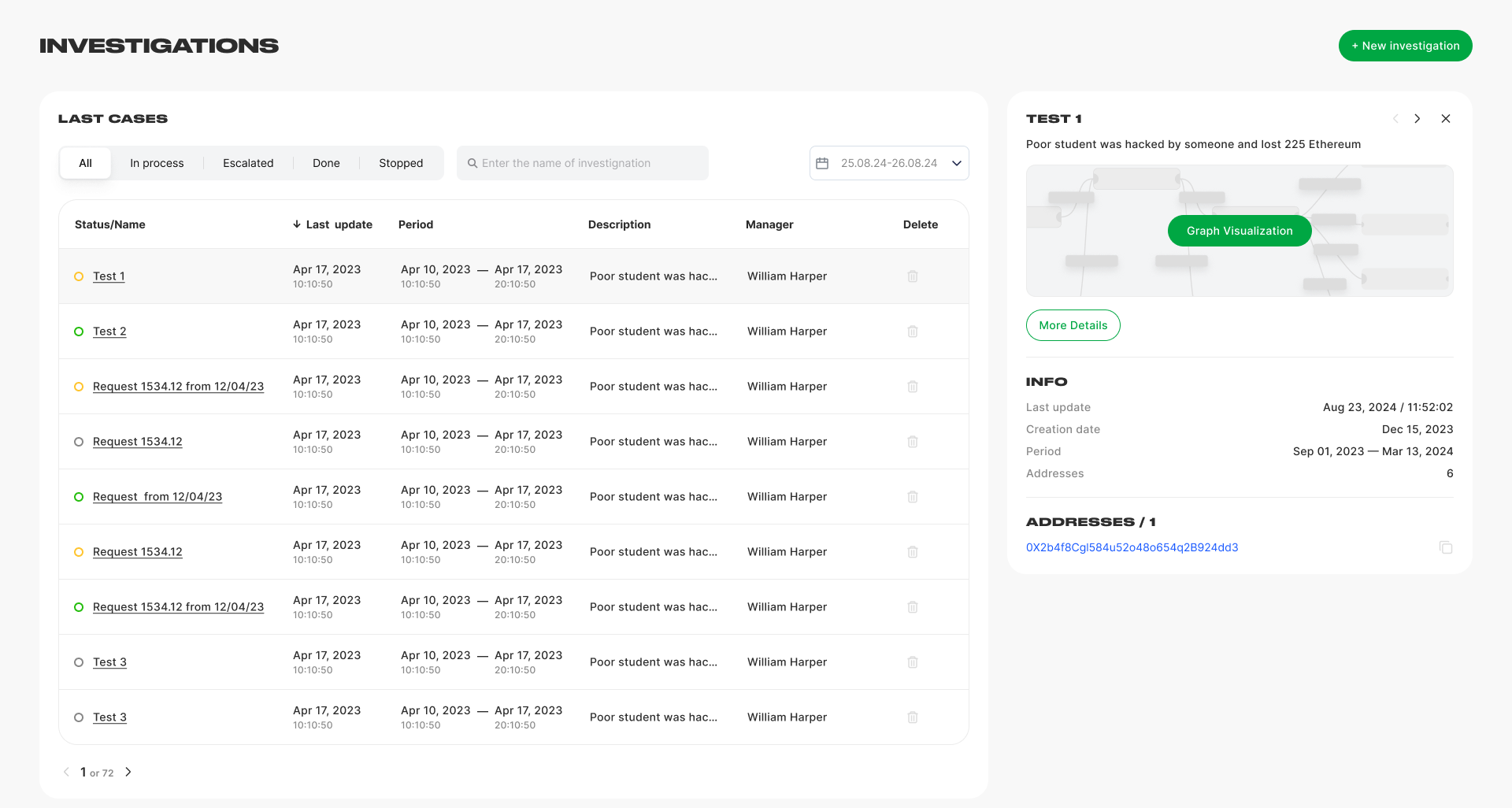Click trash icon in the Test 2 row

(x=913, y=332)
